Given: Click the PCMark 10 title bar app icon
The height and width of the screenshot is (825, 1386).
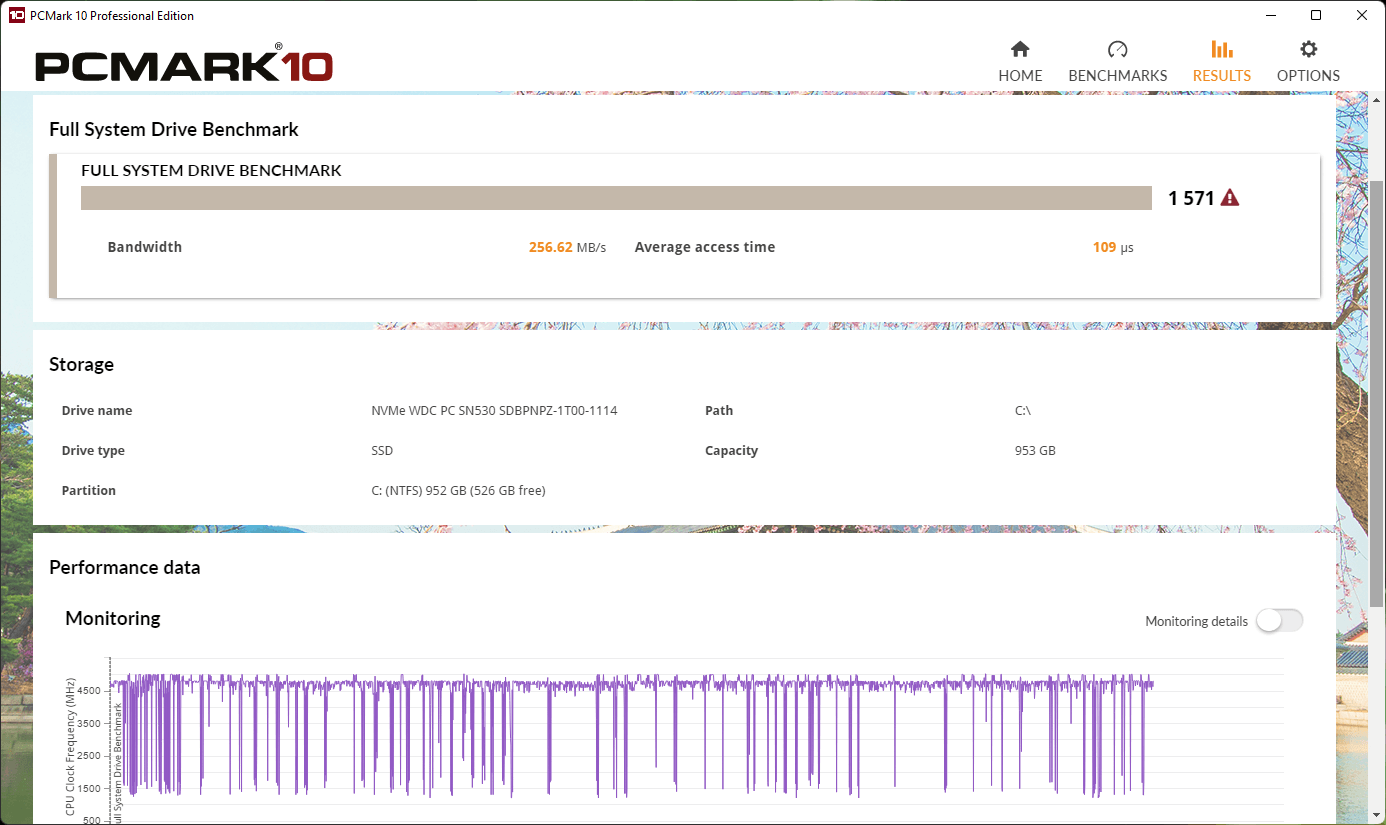Looking at the screenshot, I should pyautogui.click(x=16, y=15).
